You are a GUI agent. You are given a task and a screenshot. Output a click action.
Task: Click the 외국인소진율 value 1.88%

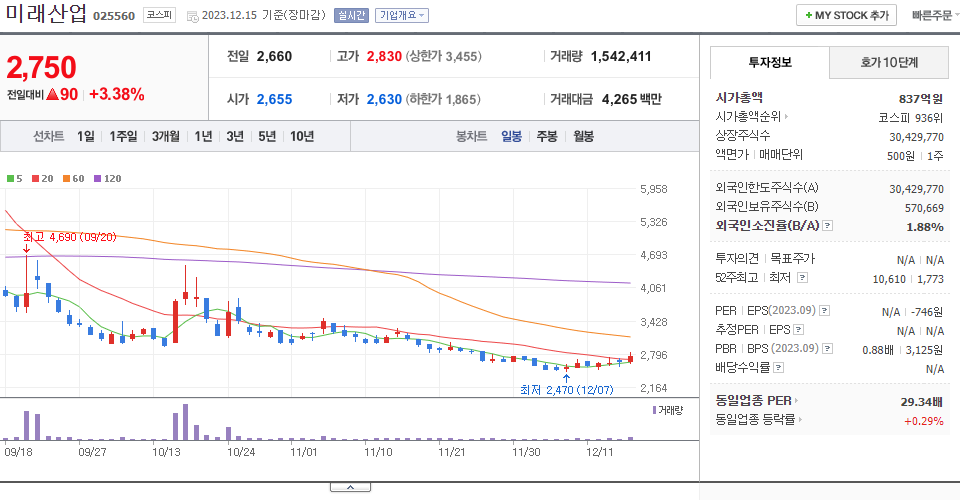click(x=924, y=227)
